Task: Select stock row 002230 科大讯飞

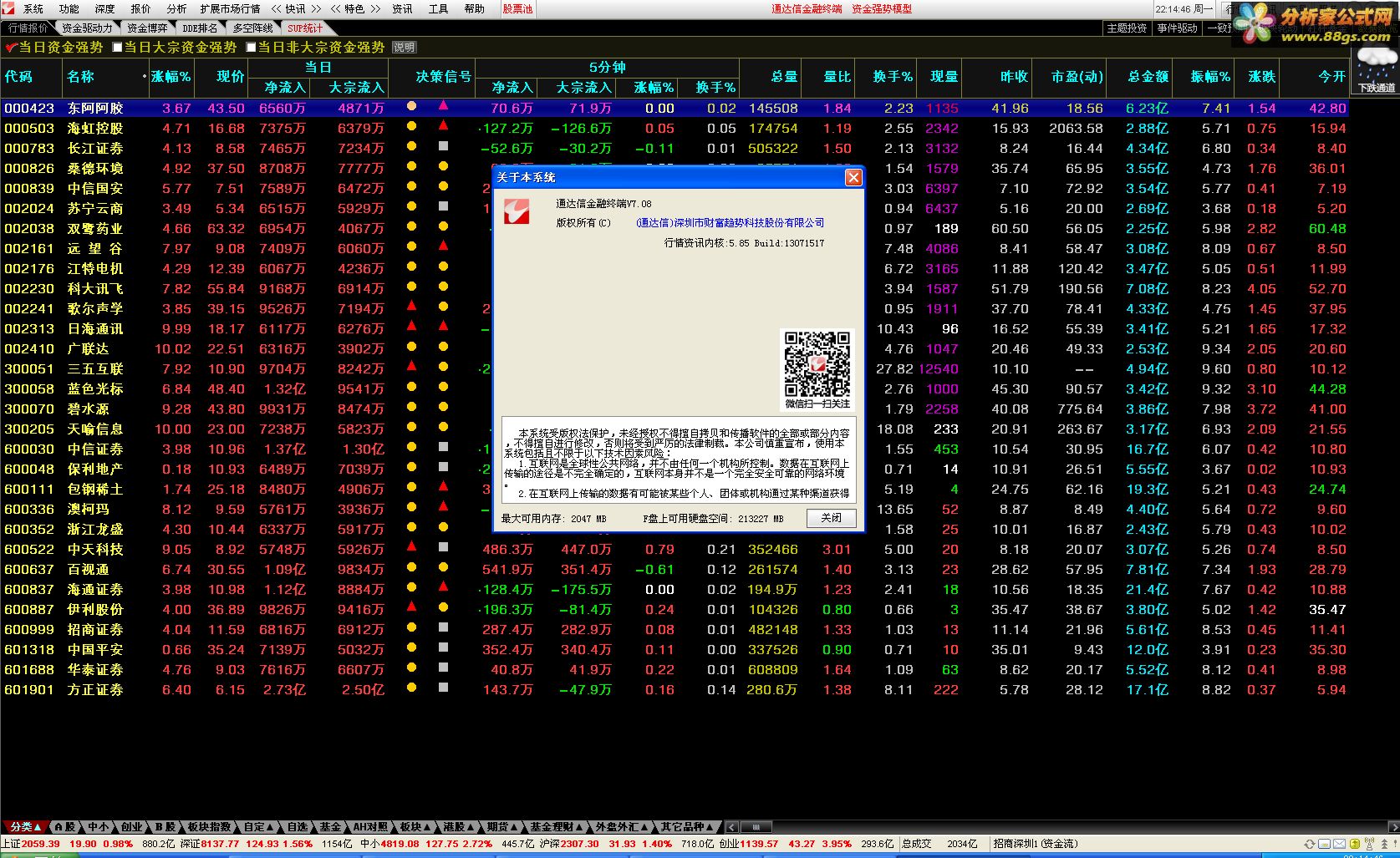Action: tap(674, 288)
